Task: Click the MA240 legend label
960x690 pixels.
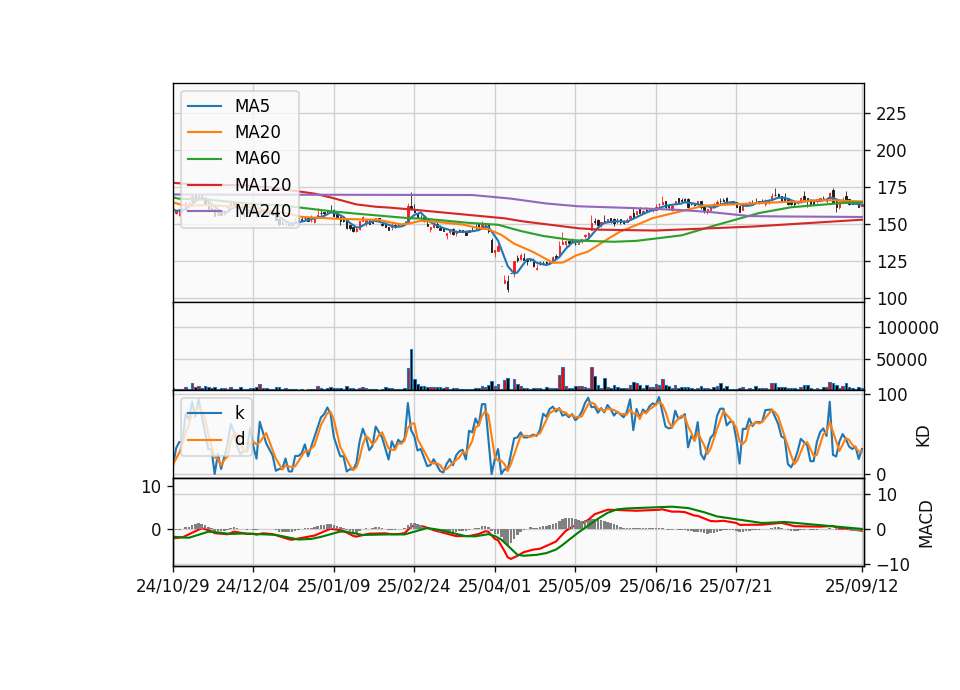Action: 263,211
